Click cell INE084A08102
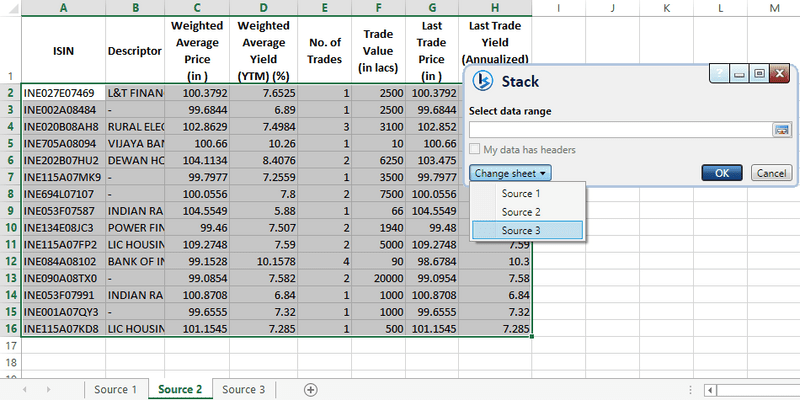The image size is (800, 400). tap(63, 261)
